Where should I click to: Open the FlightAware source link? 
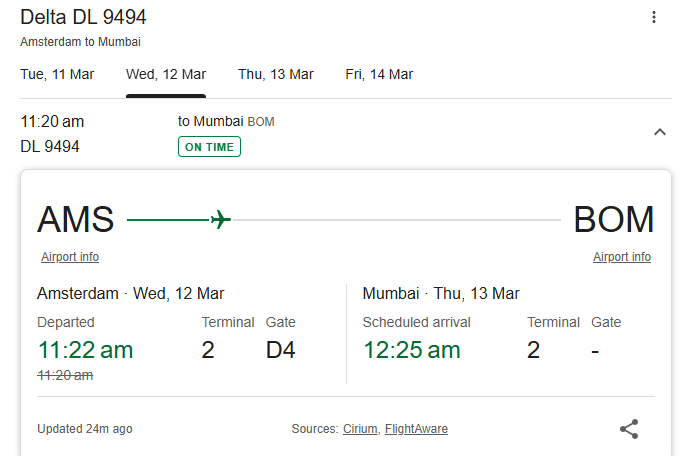416,429
